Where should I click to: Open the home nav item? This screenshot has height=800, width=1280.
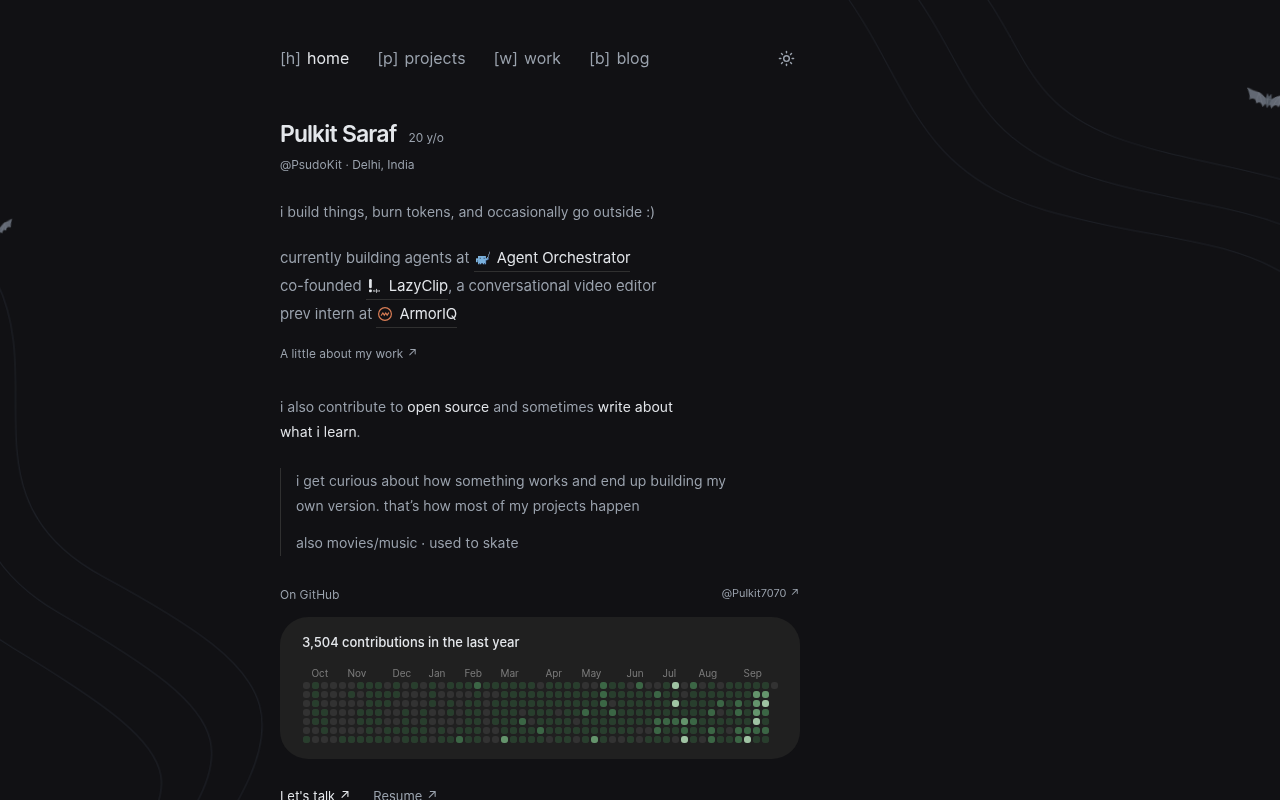click(x=315, y=59)
